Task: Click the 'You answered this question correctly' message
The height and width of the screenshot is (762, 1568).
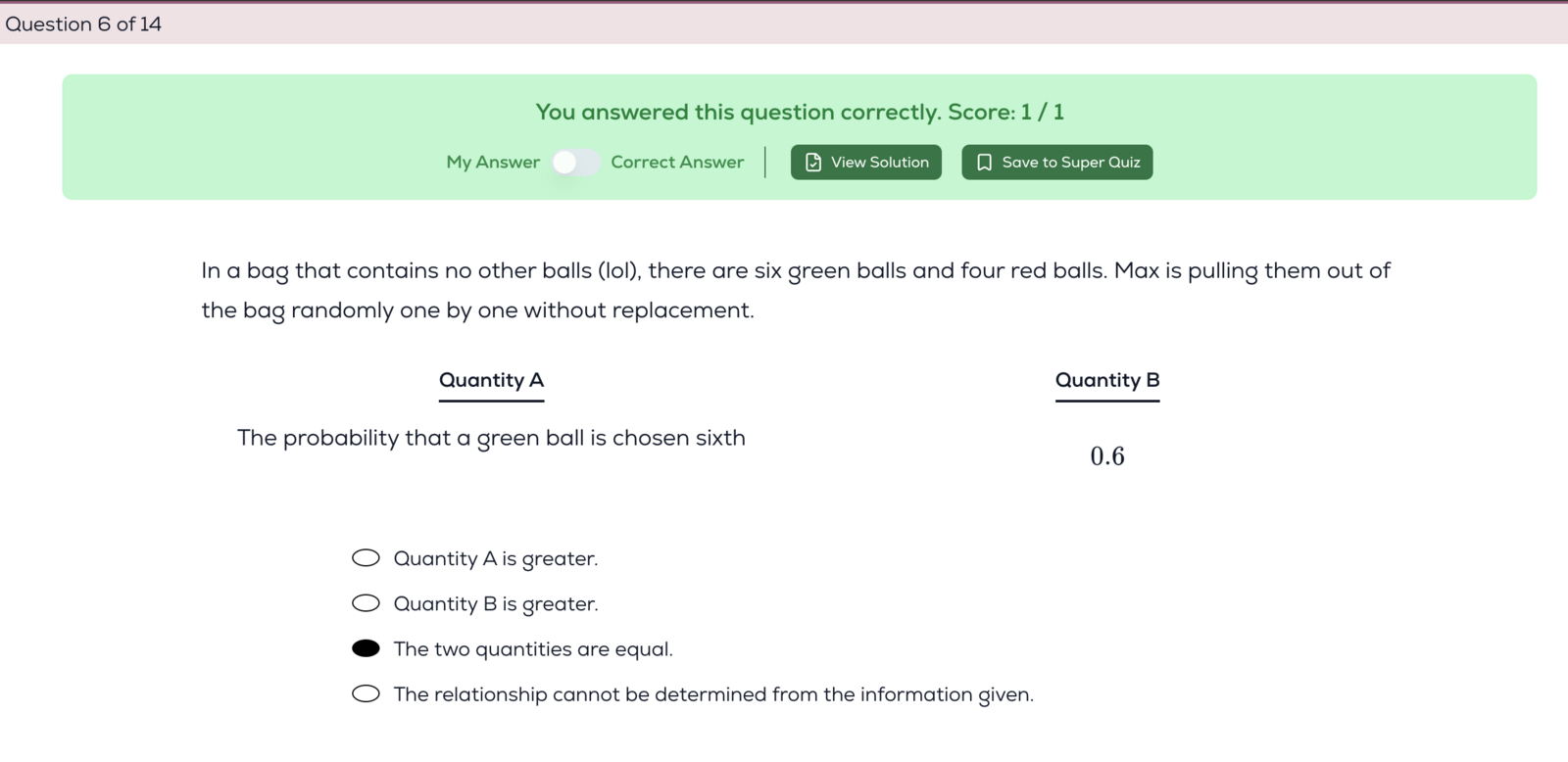Action: coord(799,113)
